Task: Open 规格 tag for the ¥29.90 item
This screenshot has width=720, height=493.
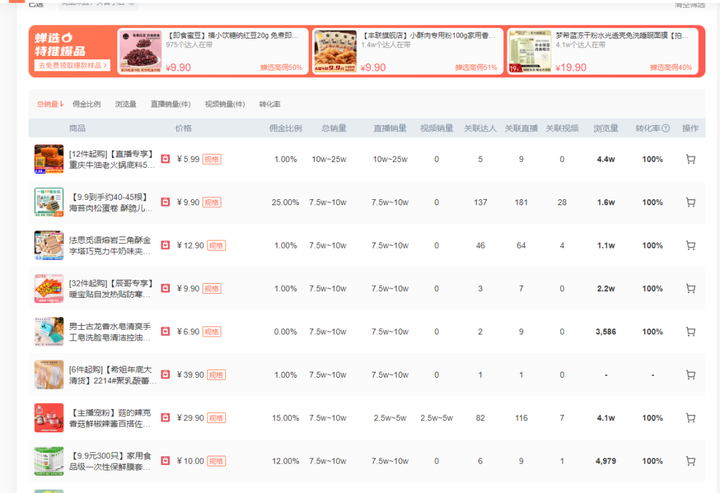Action: [x=216, y=418]
